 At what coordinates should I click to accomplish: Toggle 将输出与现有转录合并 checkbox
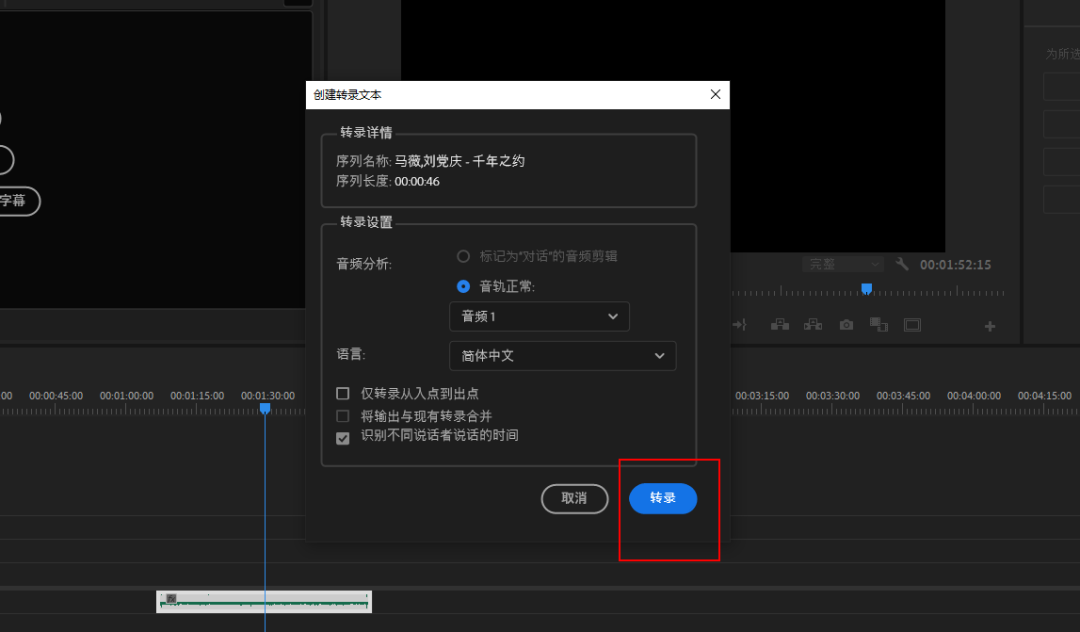tap(342, 416)
